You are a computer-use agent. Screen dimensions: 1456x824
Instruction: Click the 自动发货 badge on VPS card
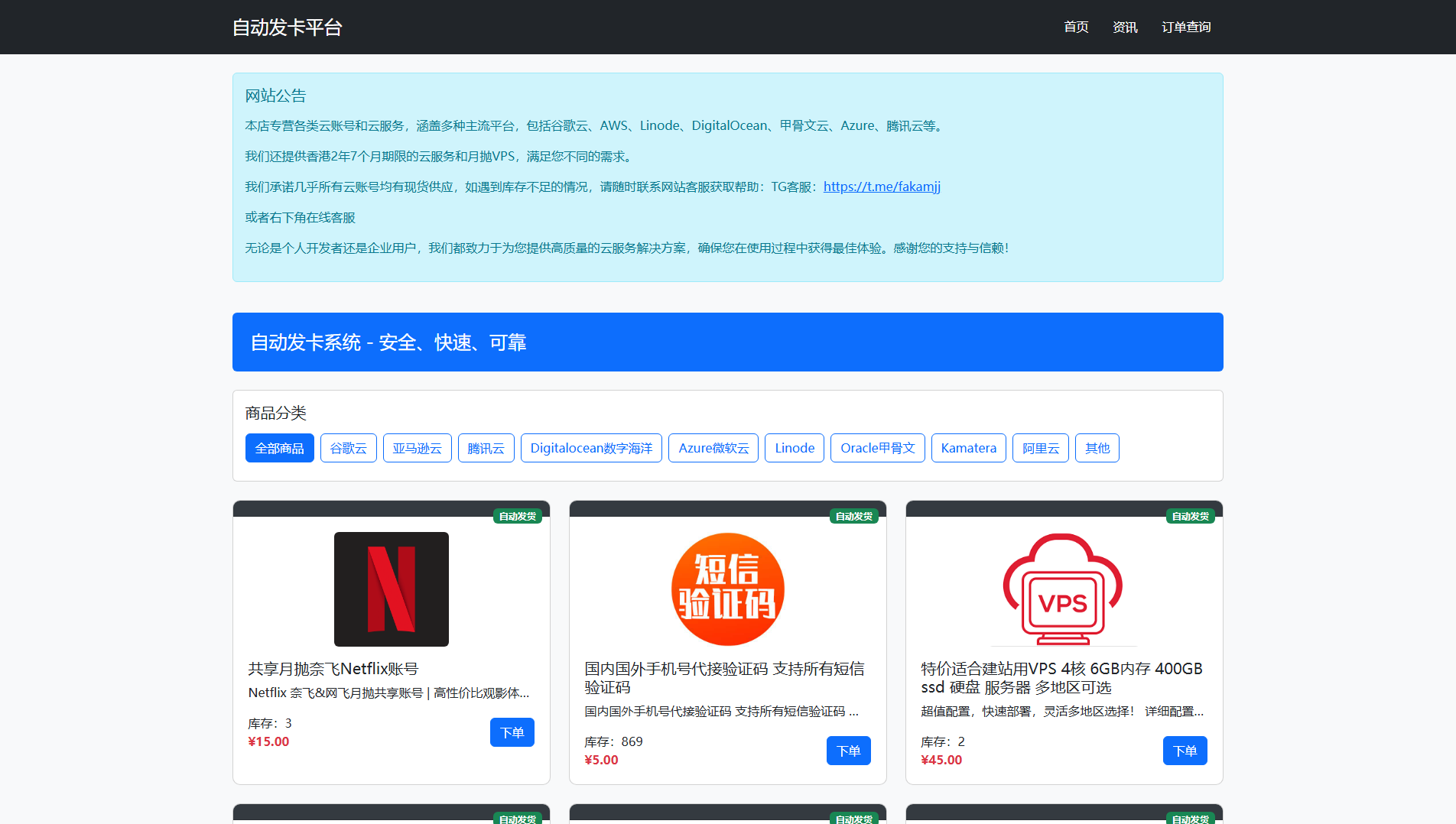click(1191, 517)
